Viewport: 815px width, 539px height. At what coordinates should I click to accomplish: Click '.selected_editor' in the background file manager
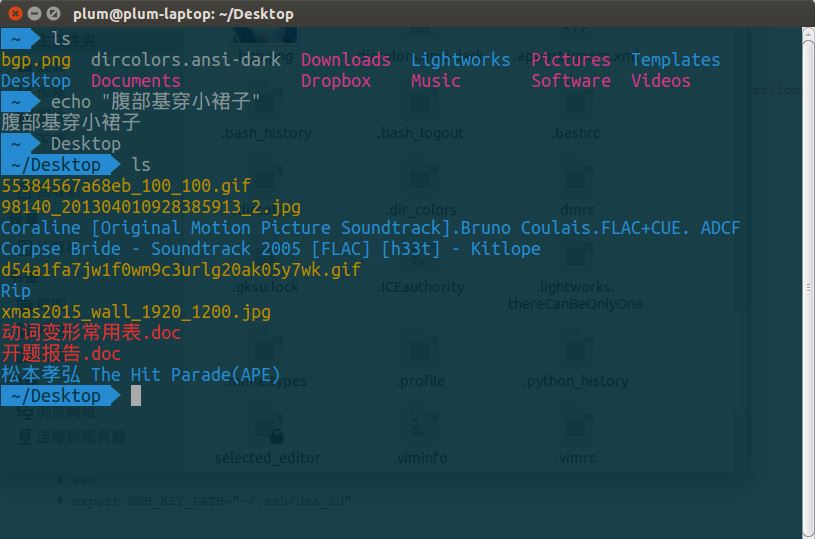click(x=266, y=458)
